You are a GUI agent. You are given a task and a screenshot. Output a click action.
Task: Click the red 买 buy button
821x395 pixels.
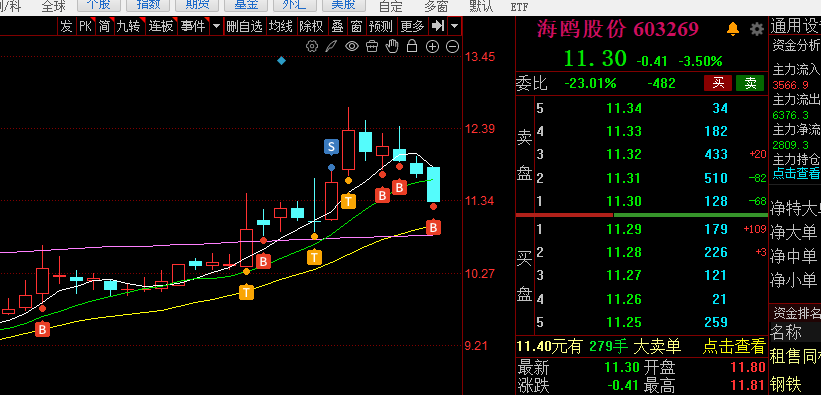718,83
